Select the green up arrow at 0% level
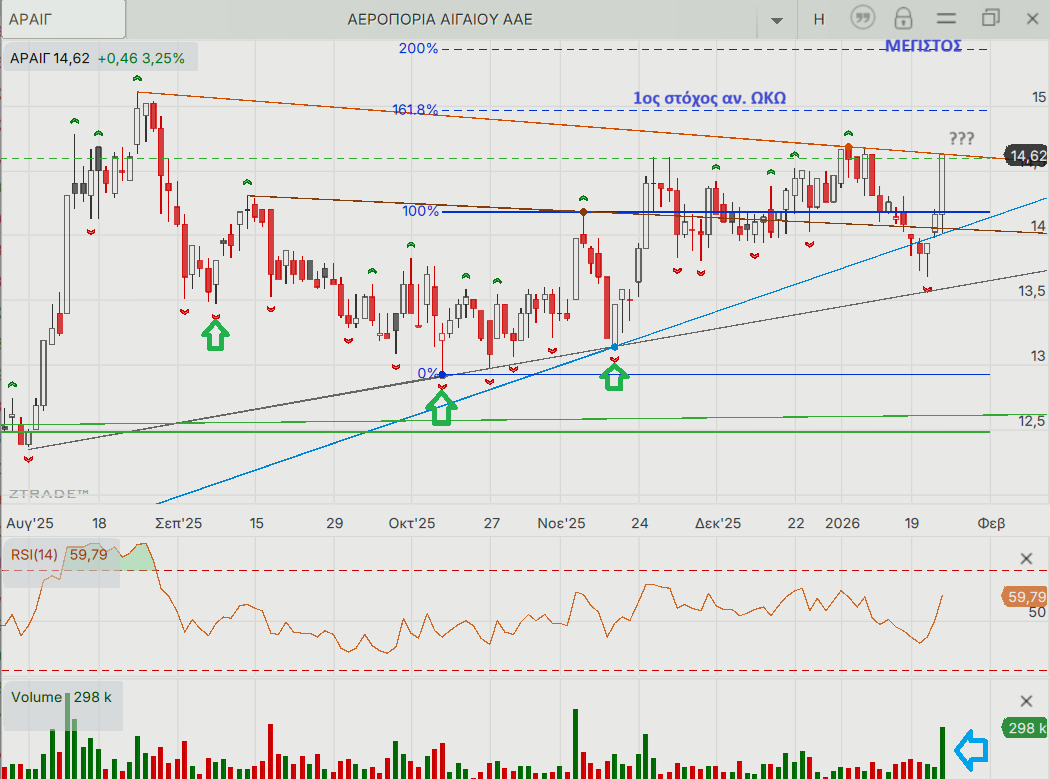Image resolution: width=1050 pixels, height=779 pixels. click(x=441, y=407)
